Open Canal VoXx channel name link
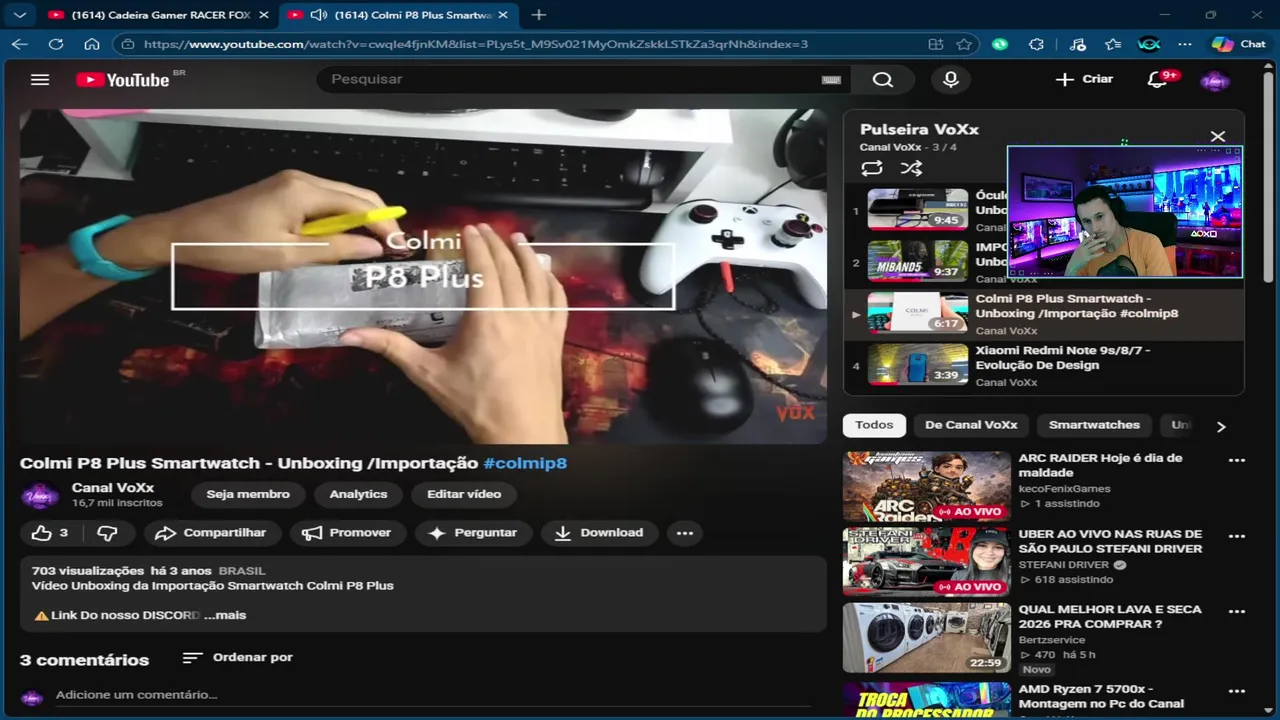 point(113,488)
